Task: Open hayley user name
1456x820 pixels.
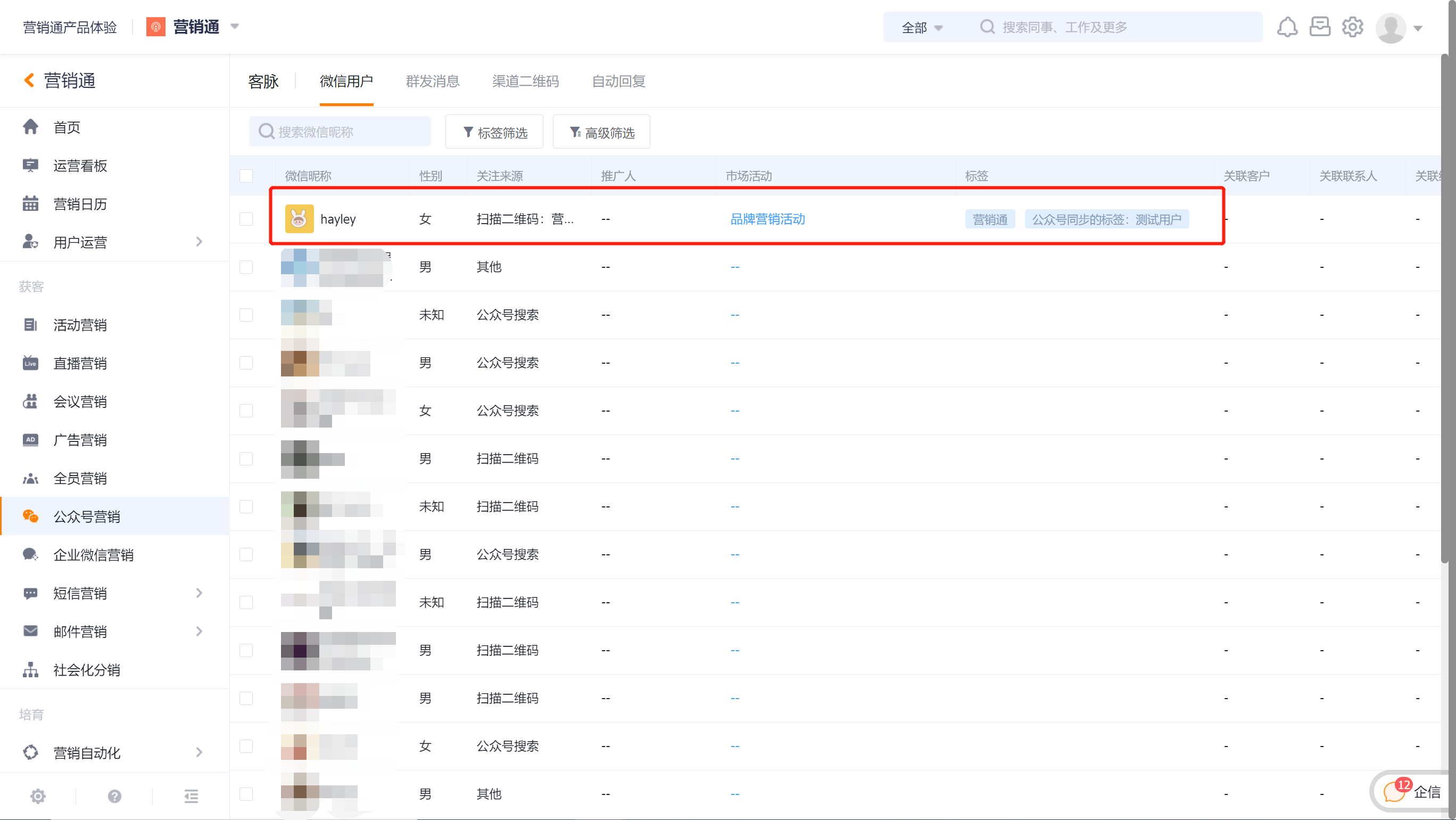Action: pos(338,219)
